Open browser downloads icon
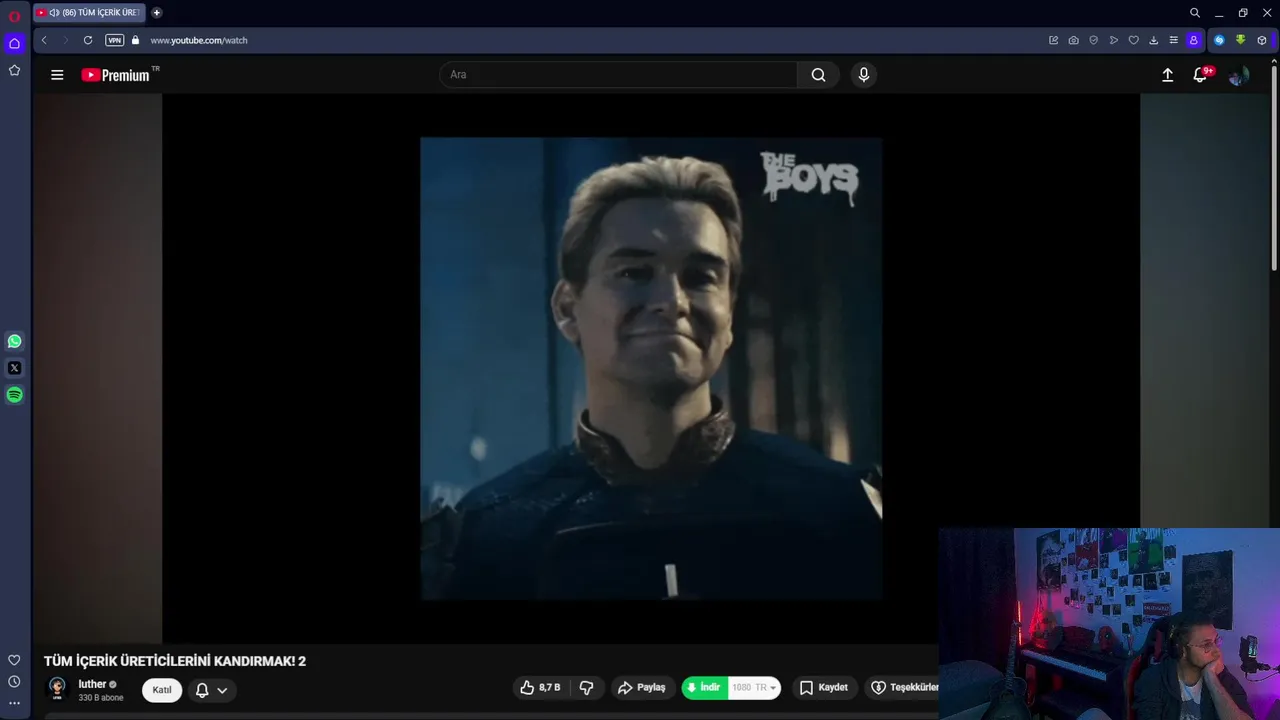The image size is (1280, 720). [1153, 40]
